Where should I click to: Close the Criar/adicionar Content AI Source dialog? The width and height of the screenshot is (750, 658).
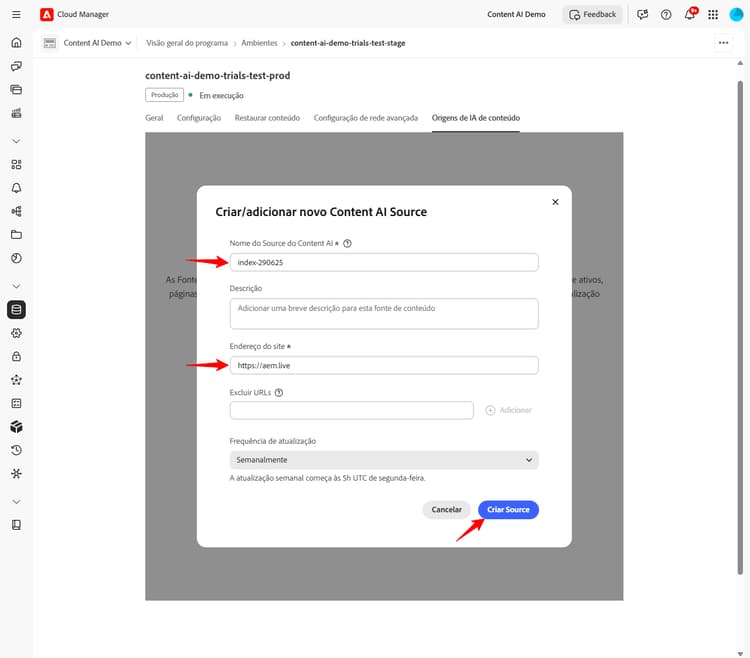[x=555, y=202]
